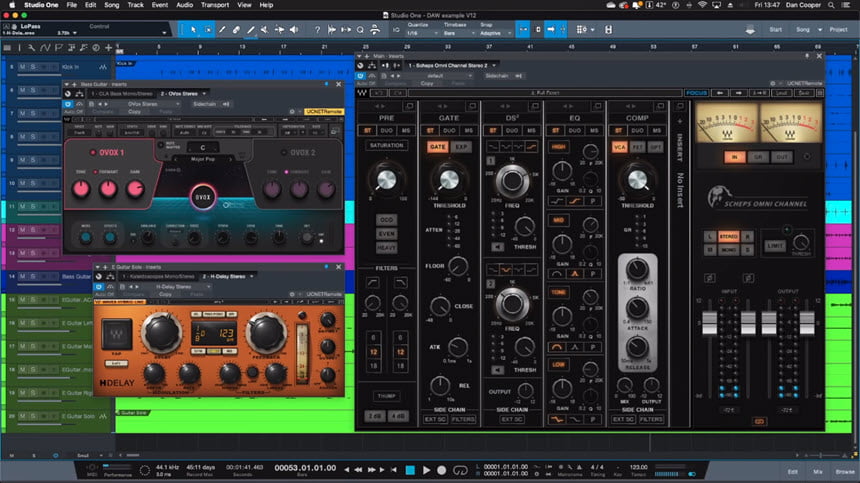Click the FOCUS button in the Scheps plugin

pos(697,93)
